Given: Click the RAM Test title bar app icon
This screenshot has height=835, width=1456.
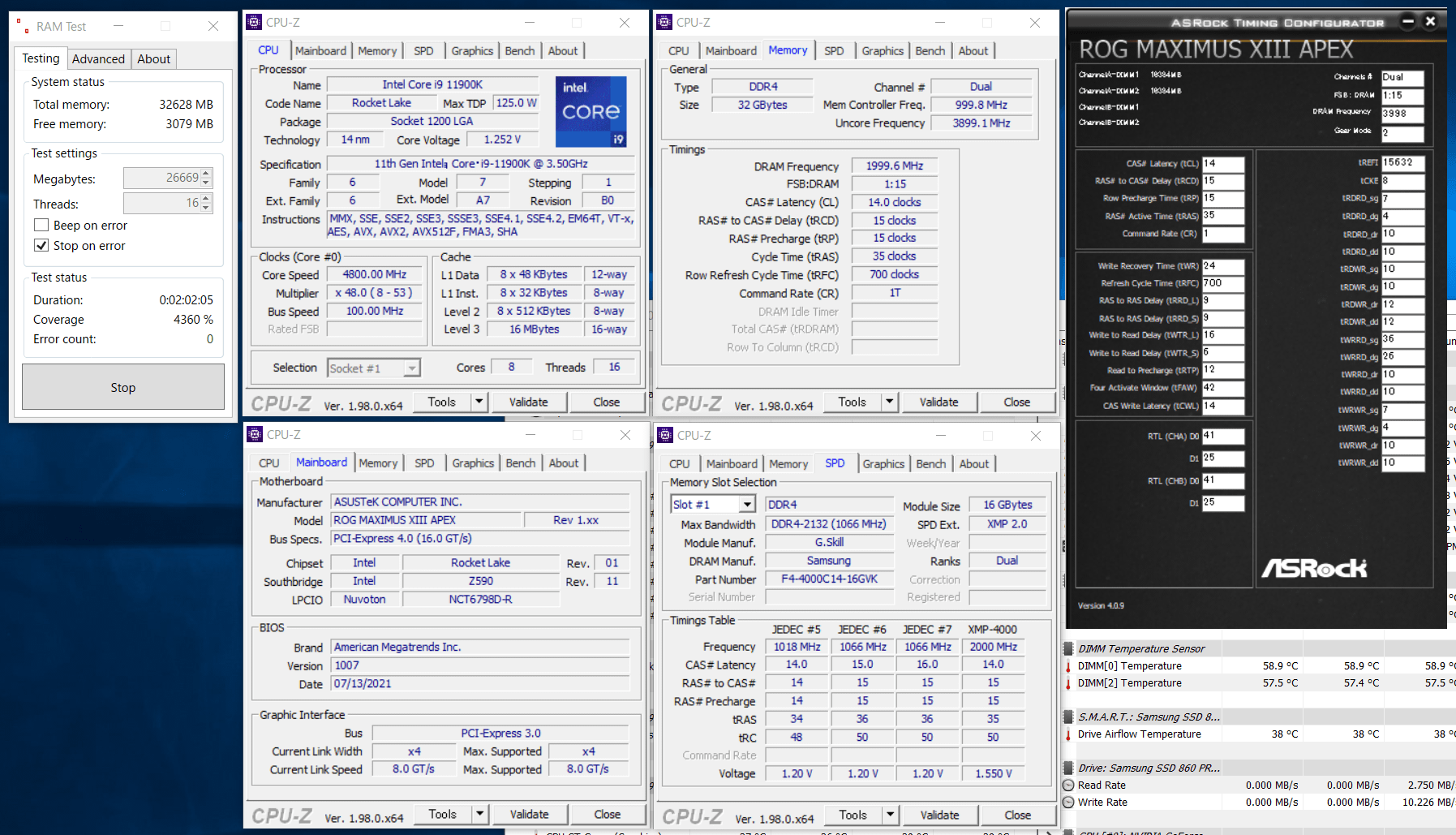Looking at the screenshot, I should click(x=23, y=26).
